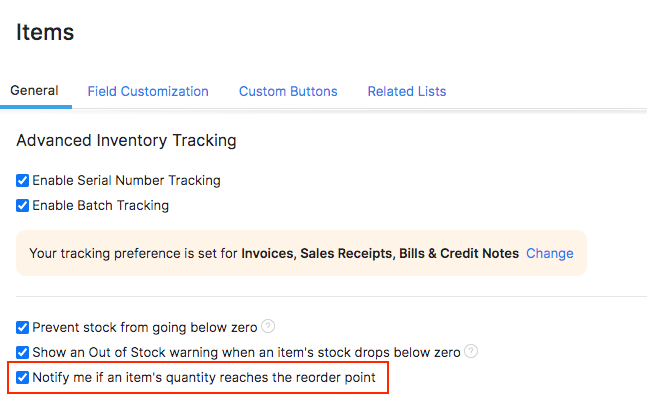This screenshot has height=408, width=647.
Task: Select the Related Lists tab
Action: [x=406, y=91]
